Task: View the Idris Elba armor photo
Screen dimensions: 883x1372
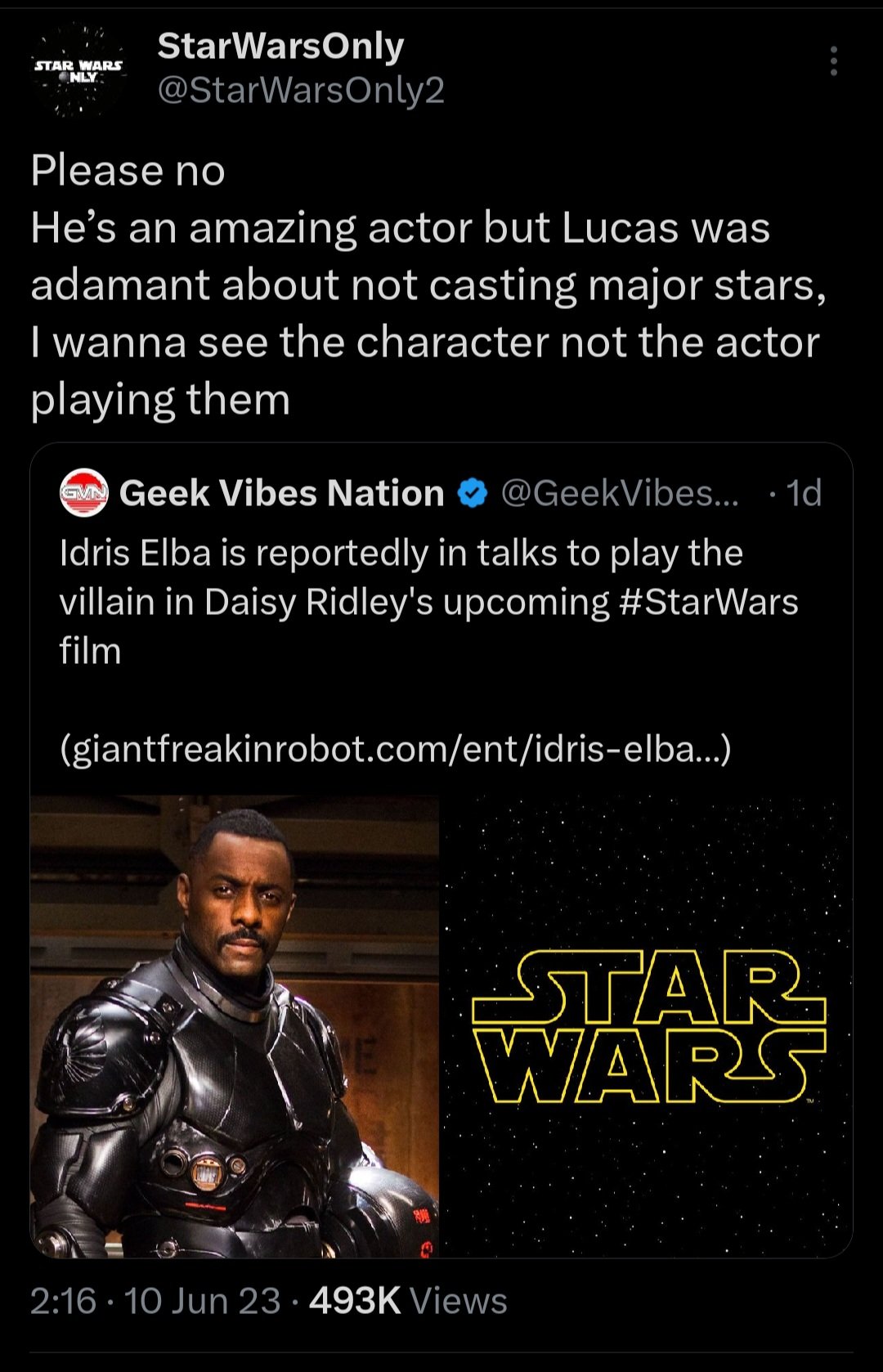Action: coord(235,1026)
